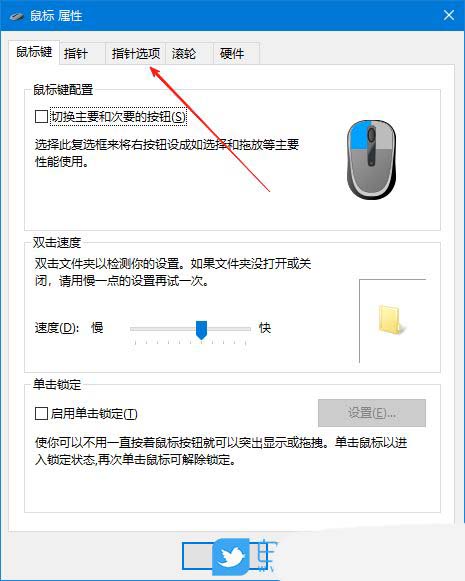Enable the 启用单击锁定 checkbox

tap(41, 413)
